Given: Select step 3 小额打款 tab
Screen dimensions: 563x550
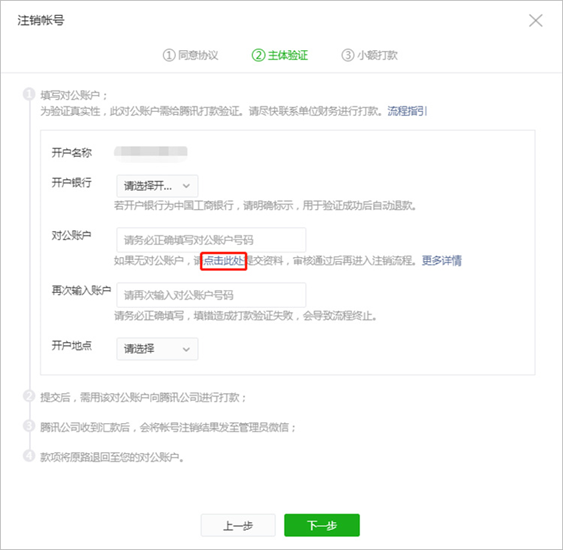Looking at the screenshot, I should click(369, 55).
